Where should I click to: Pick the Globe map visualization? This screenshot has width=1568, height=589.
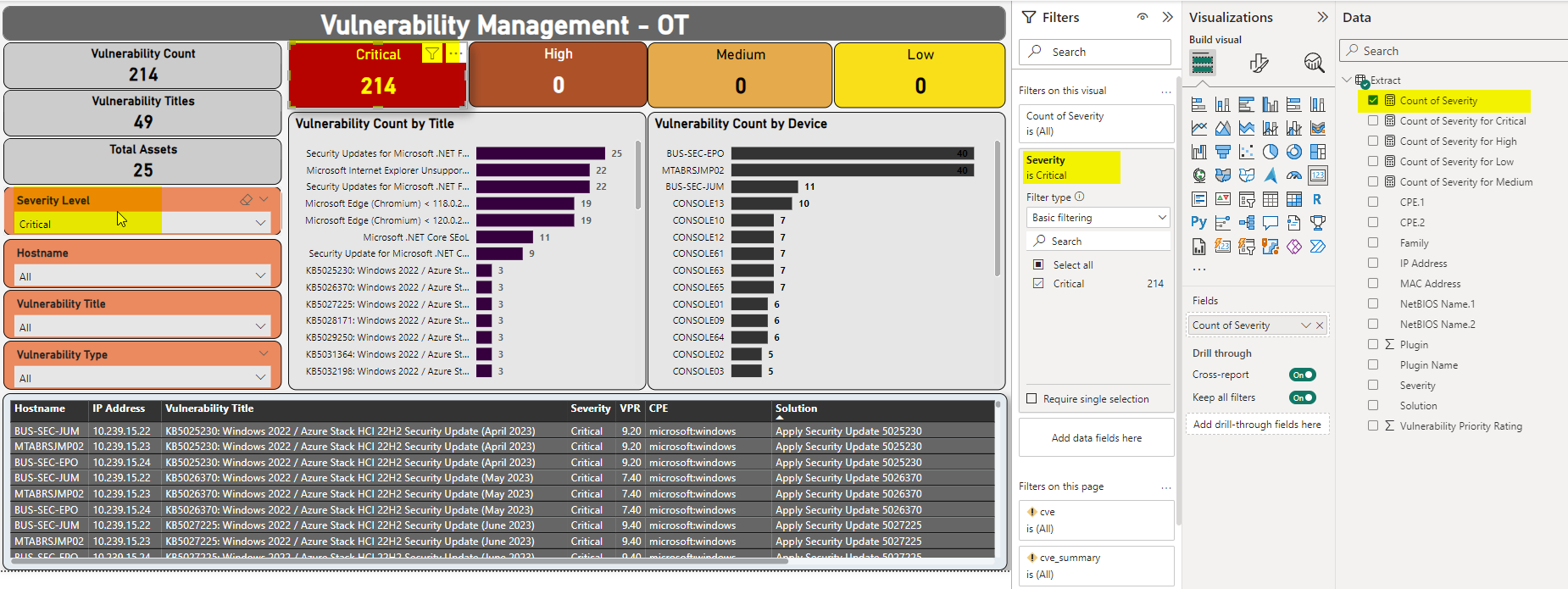point(1198,175)
